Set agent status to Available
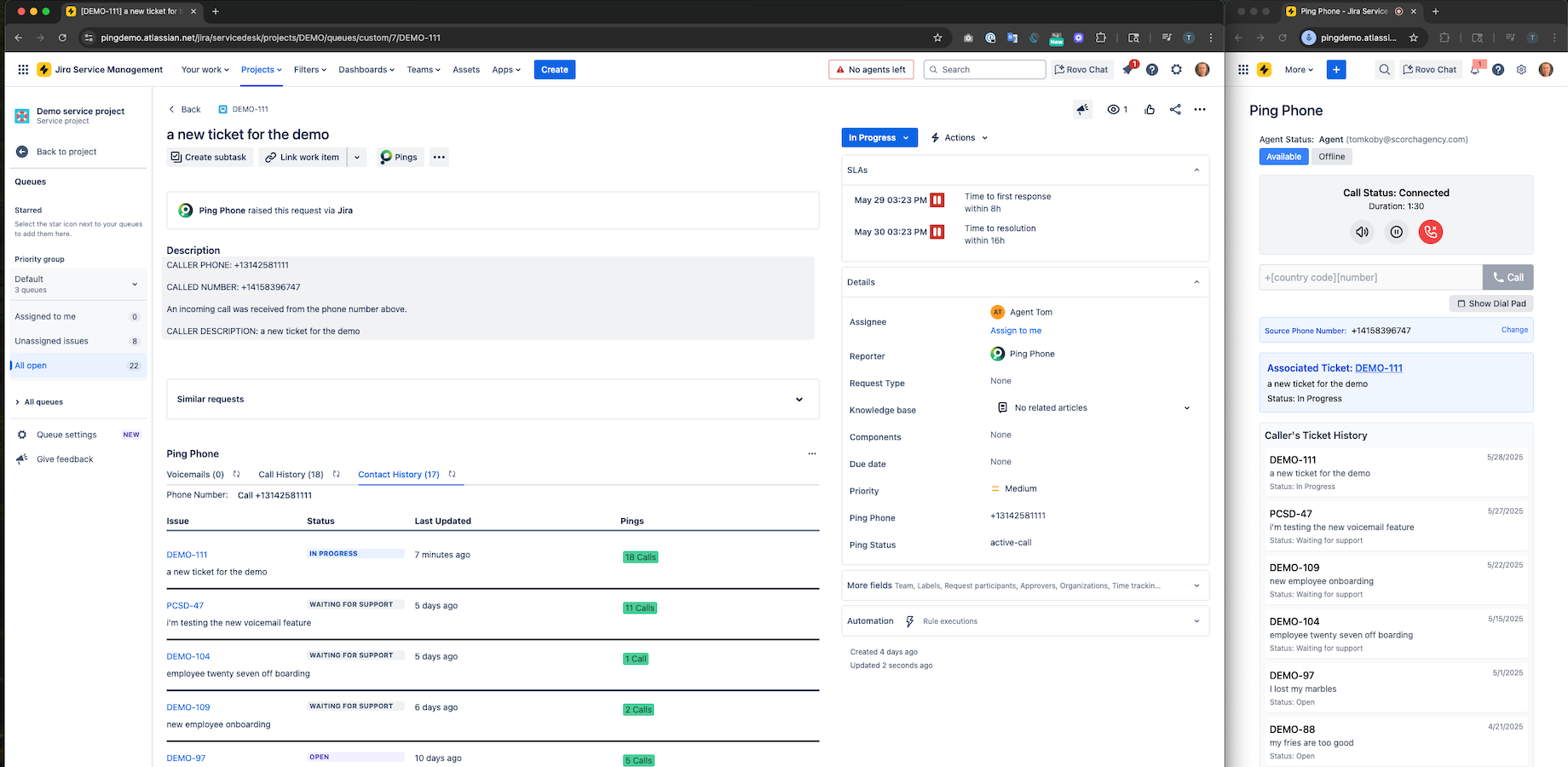The width and height of the screenshot is (1568, 767). click(x=1283, y=157)
